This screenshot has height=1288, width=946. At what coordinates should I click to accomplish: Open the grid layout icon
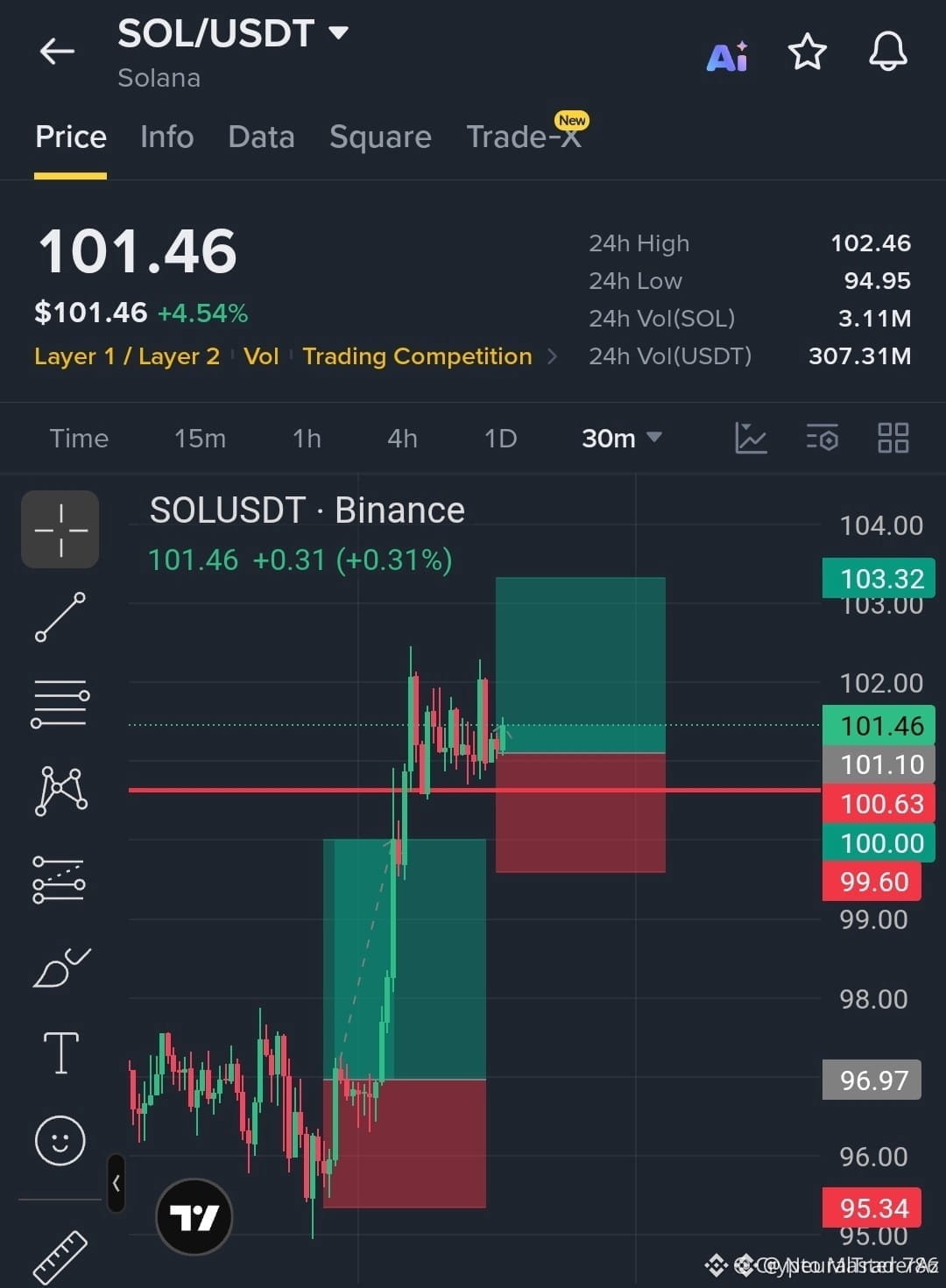coord(893,438)
